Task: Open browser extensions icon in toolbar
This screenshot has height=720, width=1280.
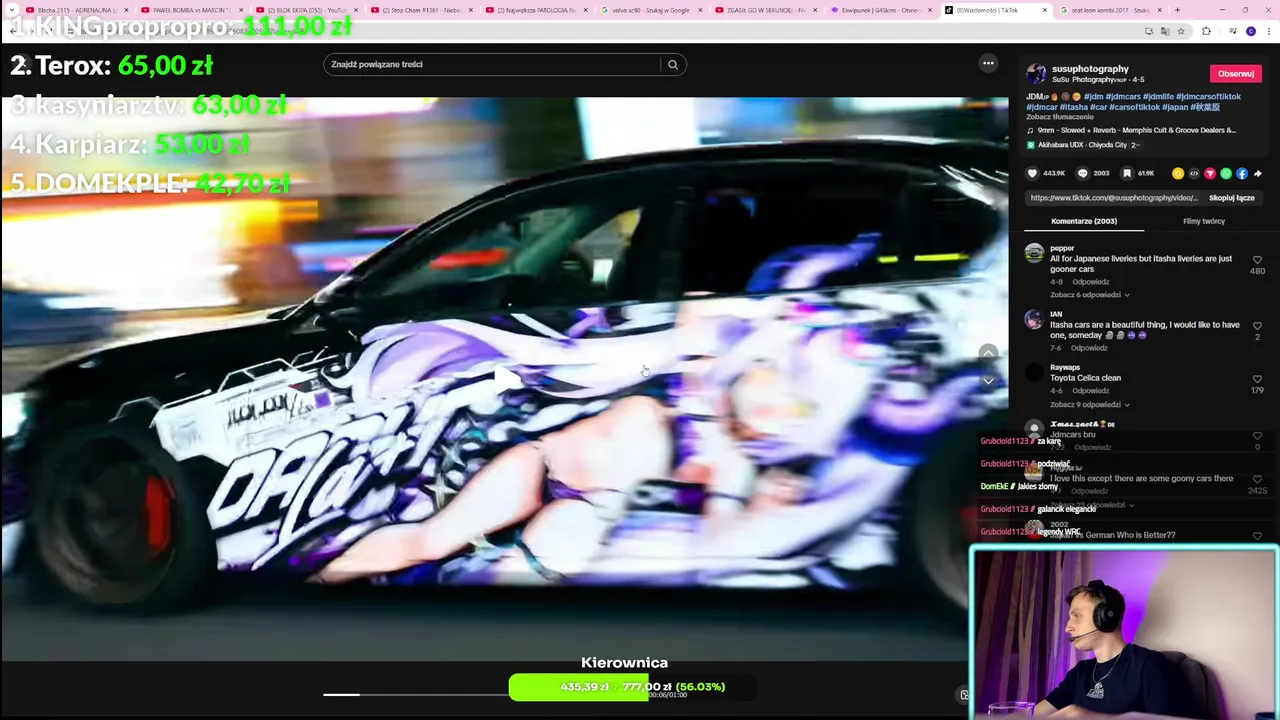Action: click(1206, 31)
